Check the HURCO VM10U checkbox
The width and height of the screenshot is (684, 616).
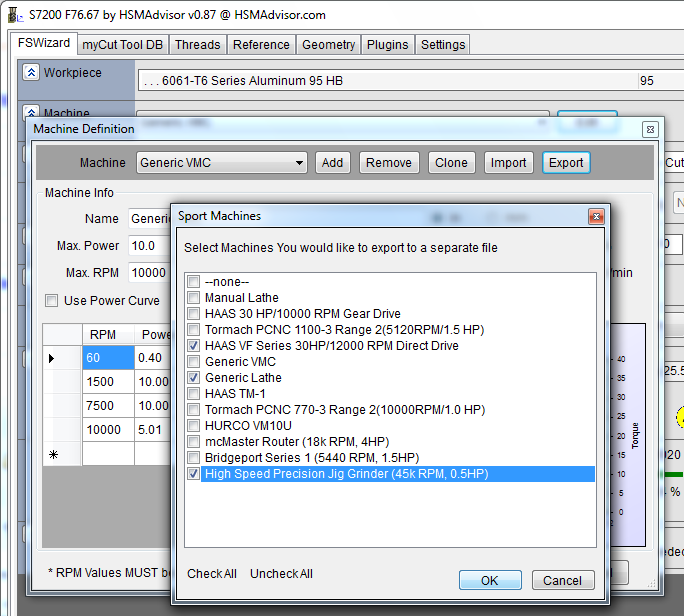tap(193, 426)
